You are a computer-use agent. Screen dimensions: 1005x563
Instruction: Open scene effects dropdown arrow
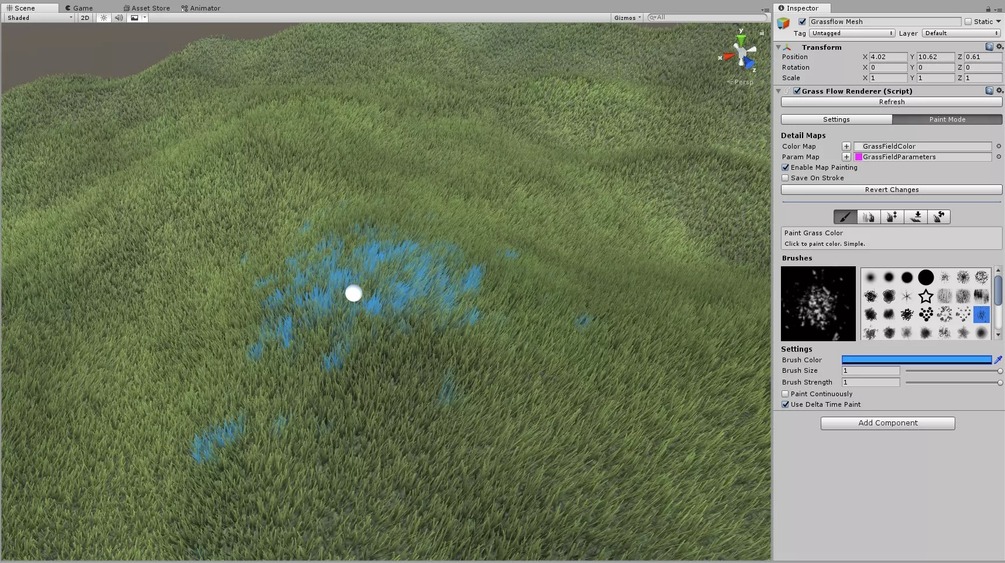coord(145,18)
